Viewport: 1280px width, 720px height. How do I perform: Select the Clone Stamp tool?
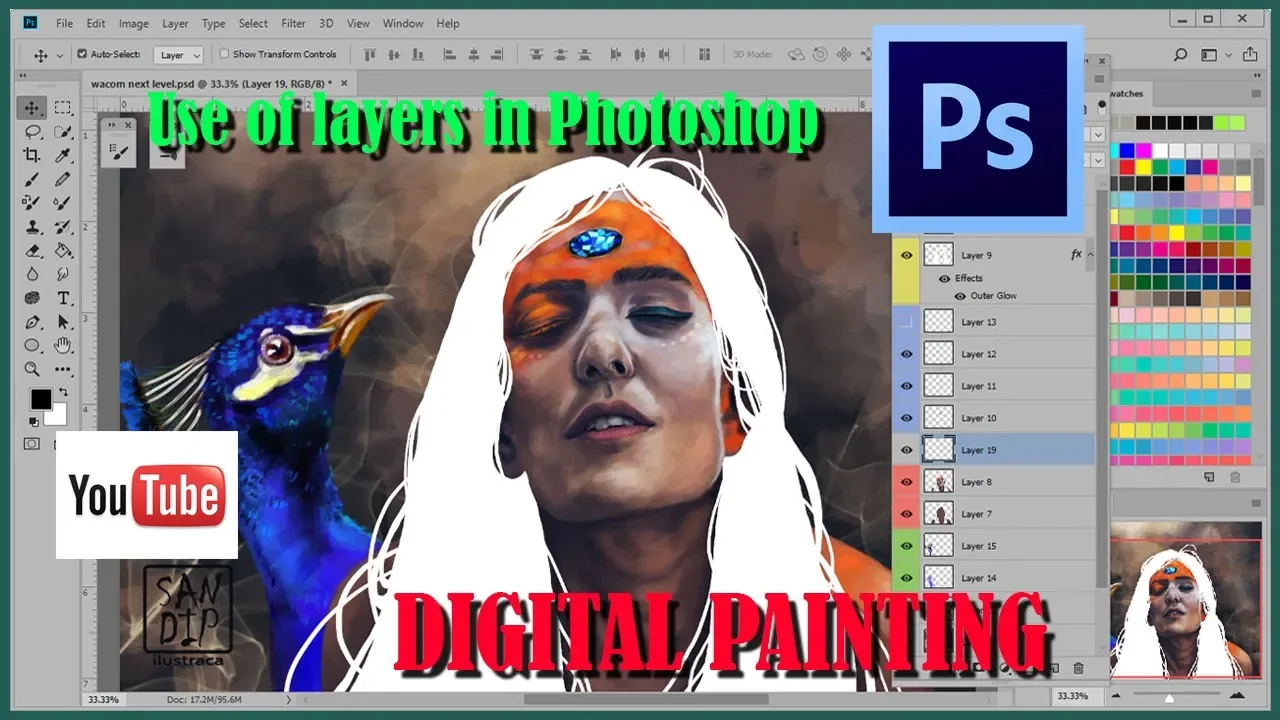tap(32, 227)
